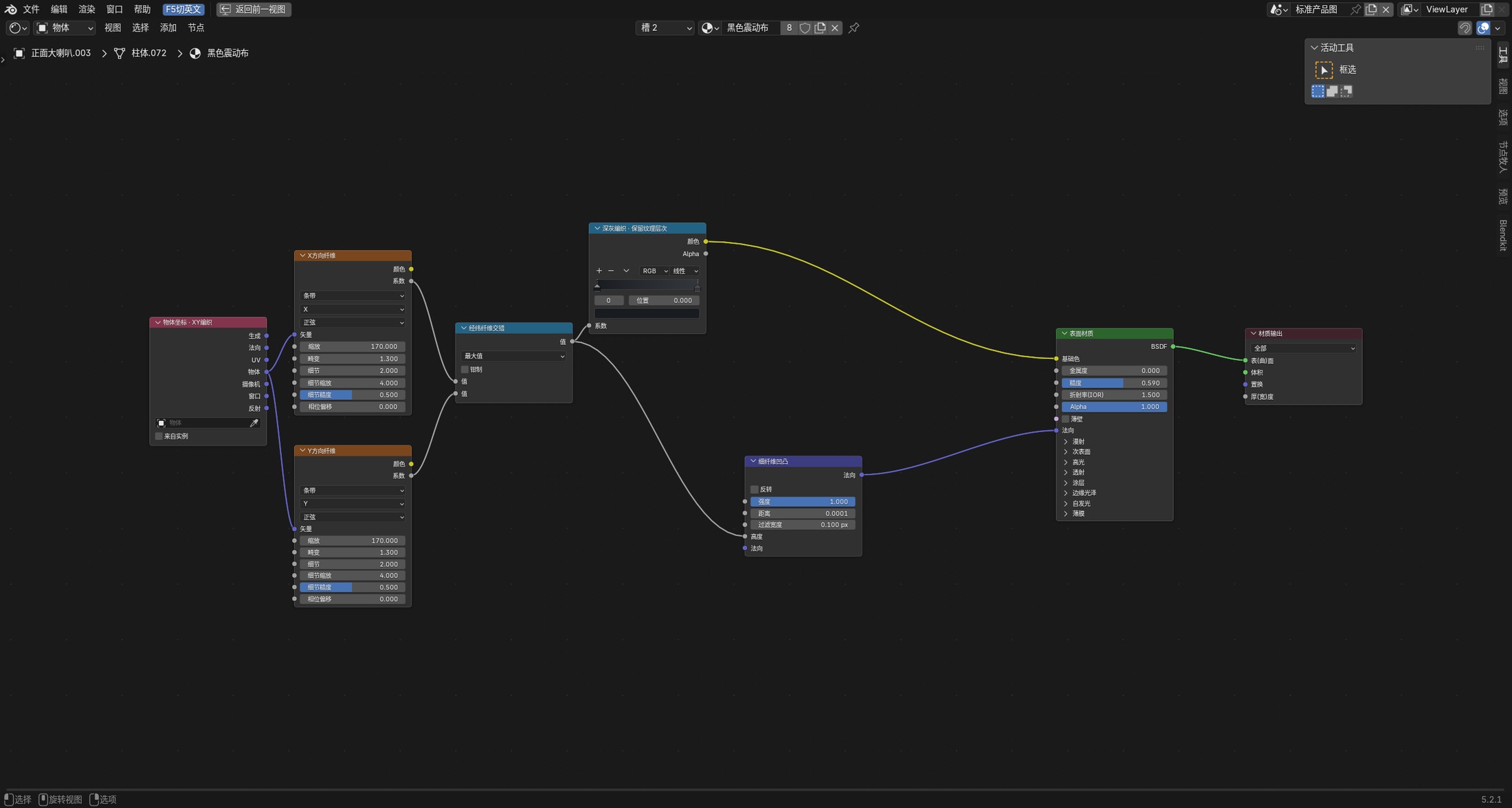This screenshot has width=1512, height=808.
Task: Click the 8 material users button
Action: [x=789, y=28]
